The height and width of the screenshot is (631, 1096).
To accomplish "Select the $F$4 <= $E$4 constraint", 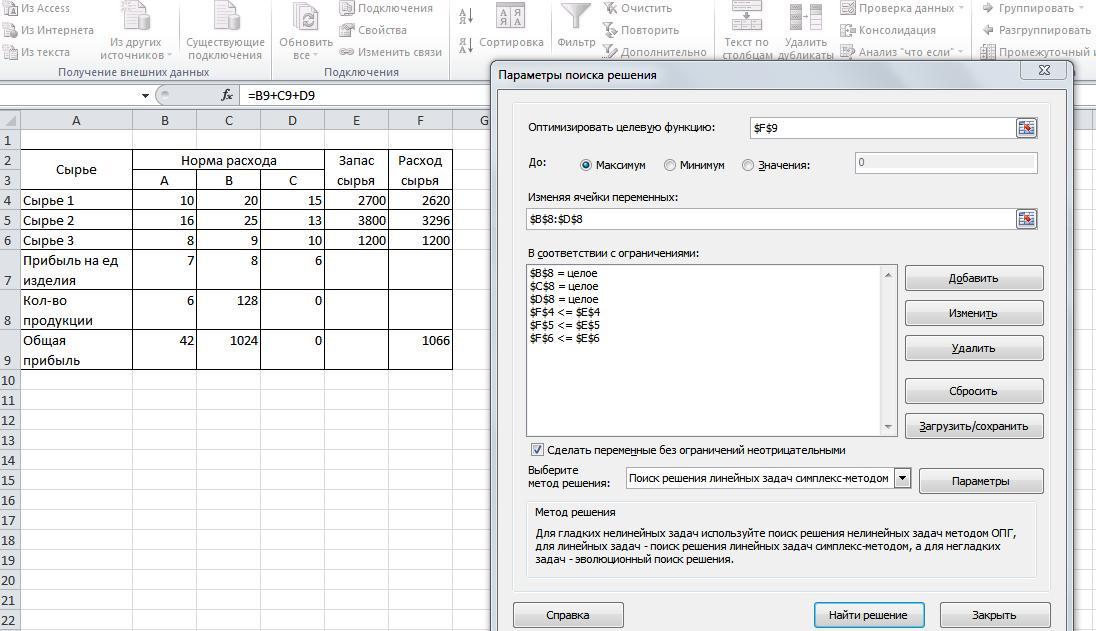I will (x=565, y=312).
